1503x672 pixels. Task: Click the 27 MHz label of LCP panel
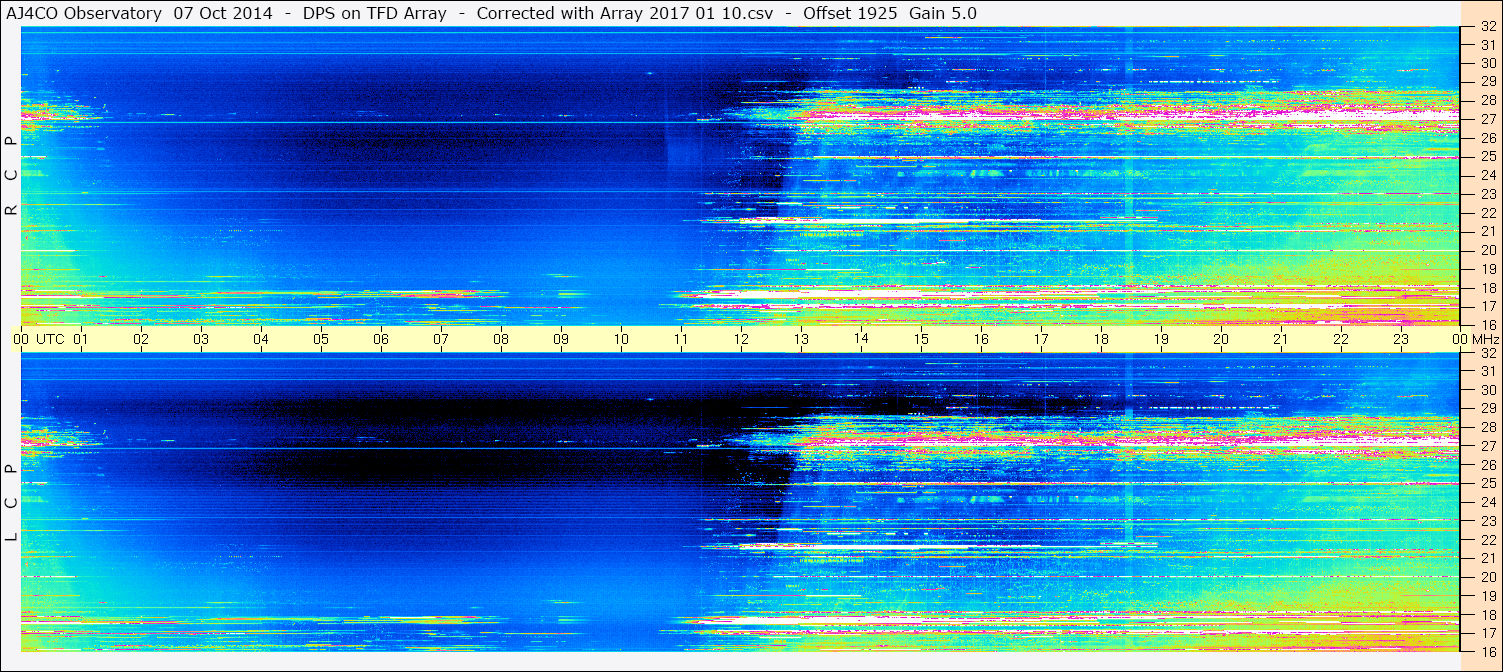1487,446
